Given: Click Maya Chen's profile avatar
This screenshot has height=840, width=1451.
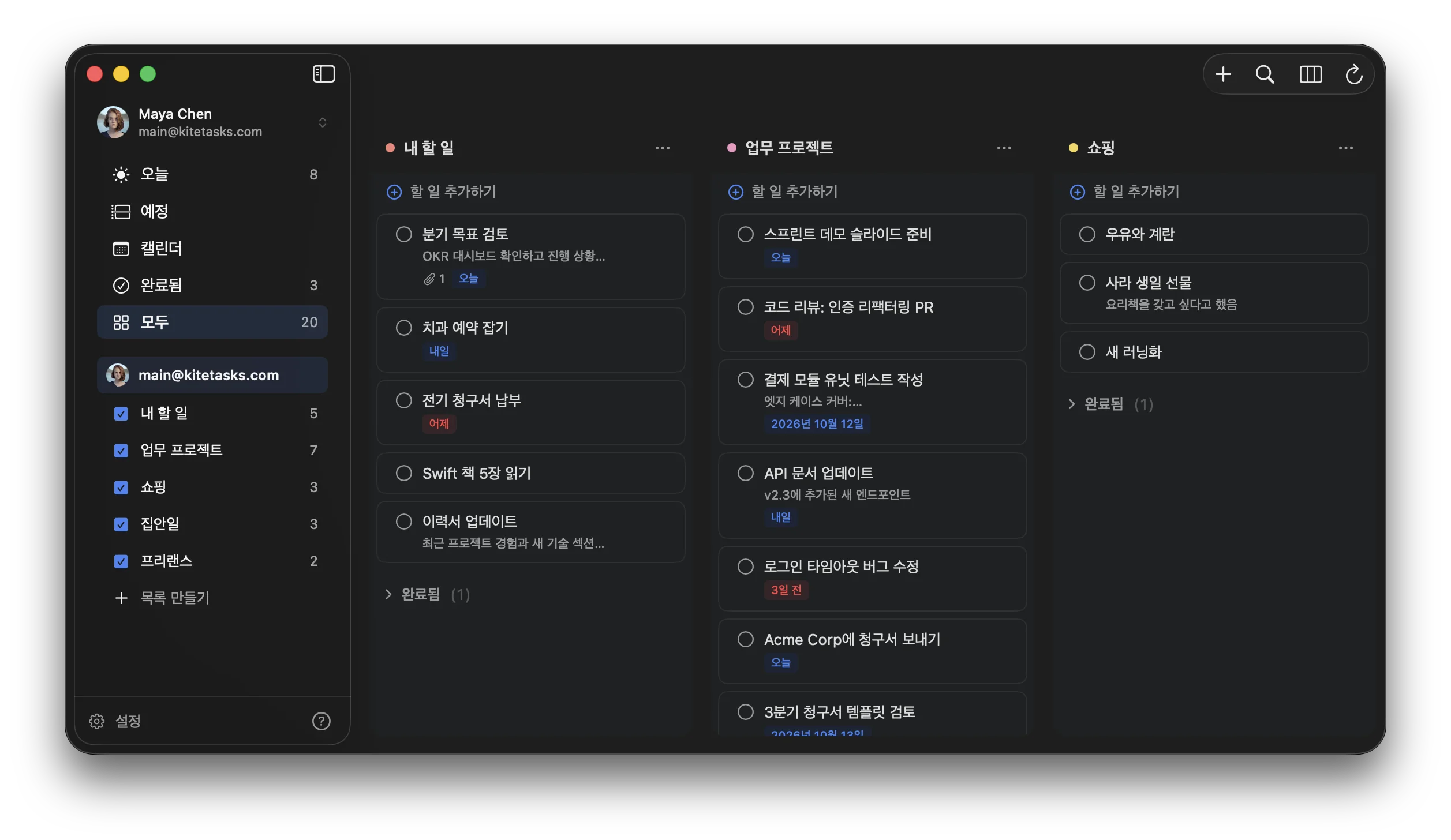Looking at the screenshot, I should point(113,122).
